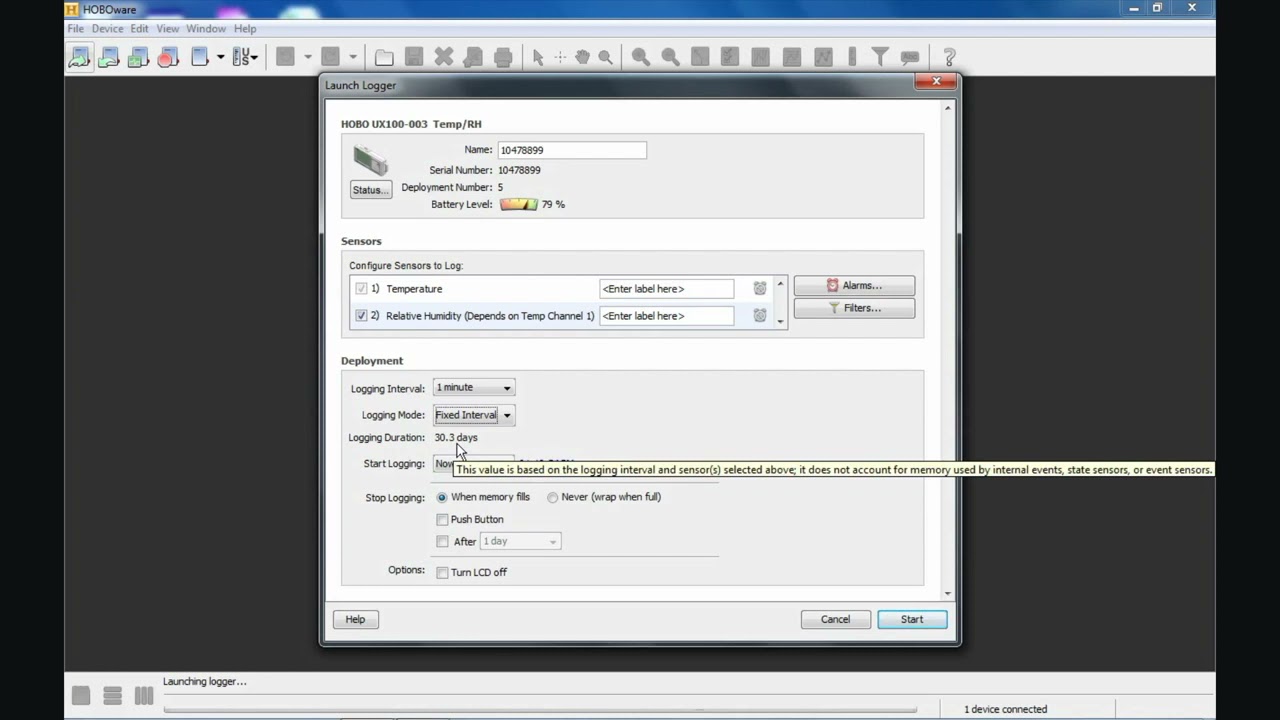This screenshot has height=720, width=1280.
Task: Click the Relative Humidity label input field
Action: (x=666, y=315)
